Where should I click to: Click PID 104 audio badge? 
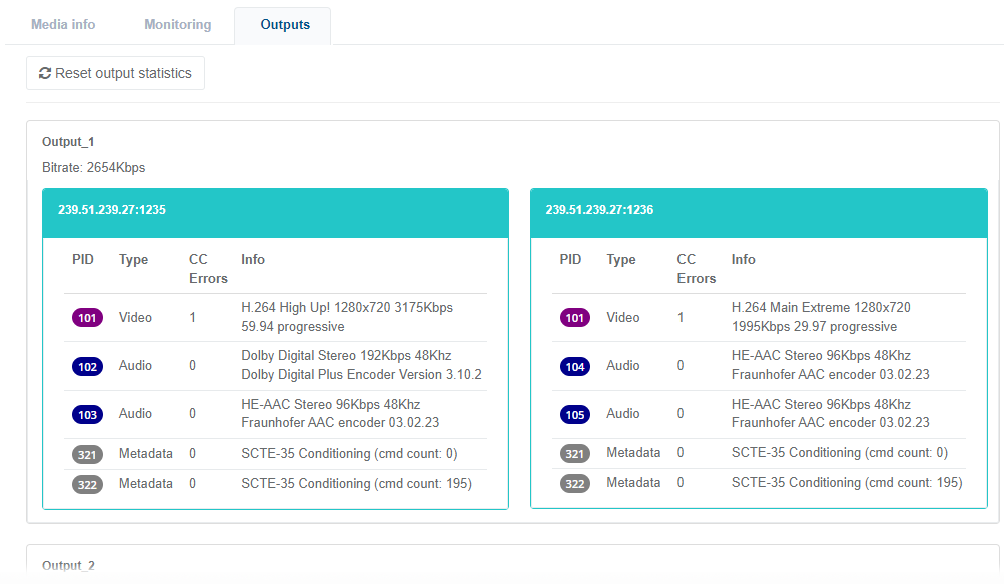coord(575,366)
